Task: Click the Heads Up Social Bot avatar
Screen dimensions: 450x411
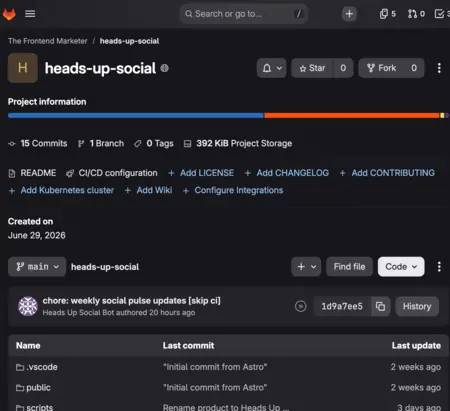Action: point(28,306)
